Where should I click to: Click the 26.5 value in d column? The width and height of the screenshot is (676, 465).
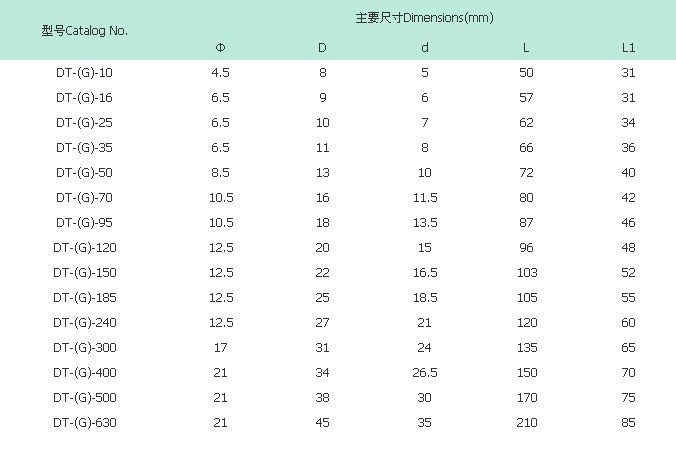[x=424, y=373]
